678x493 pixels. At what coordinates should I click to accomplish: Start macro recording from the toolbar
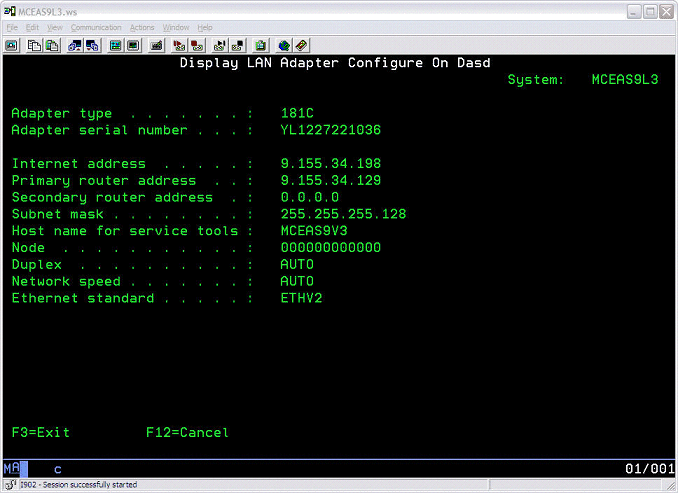[x=179, y=45]
